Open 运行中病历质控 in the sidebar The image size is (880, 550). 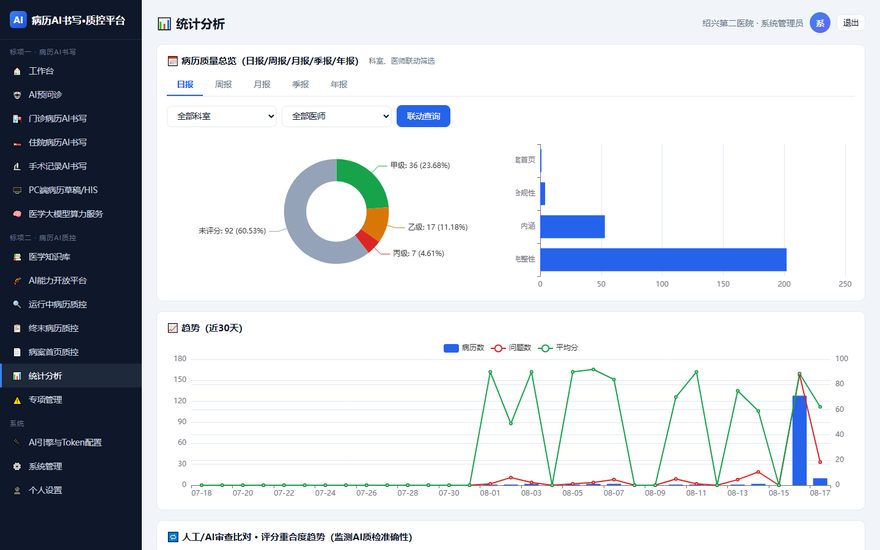71,304
